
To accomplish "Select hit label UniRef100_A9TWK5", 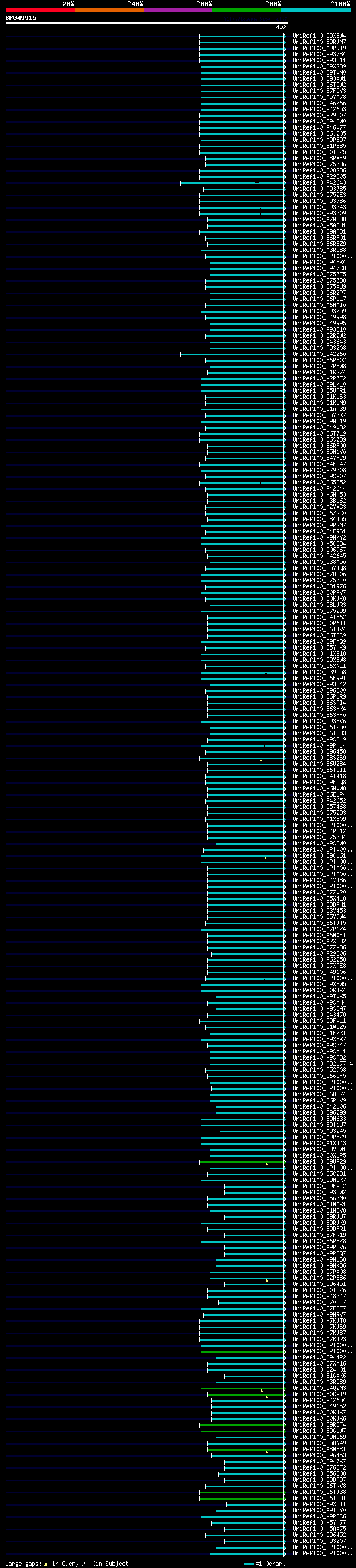I will coord(319,996).
